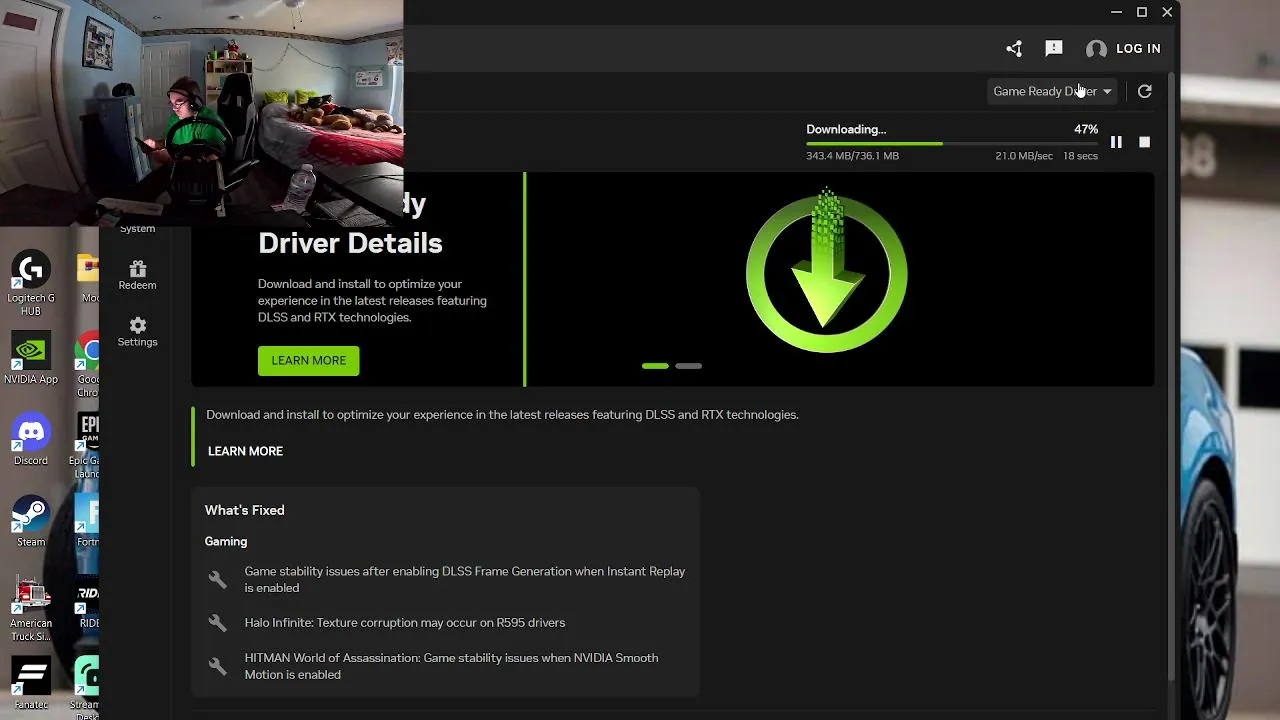This screenshot has height=720, width=1280.
Task: Click wrench icon beside DLSS Frame Generation entry
Action: click(217, 580)
